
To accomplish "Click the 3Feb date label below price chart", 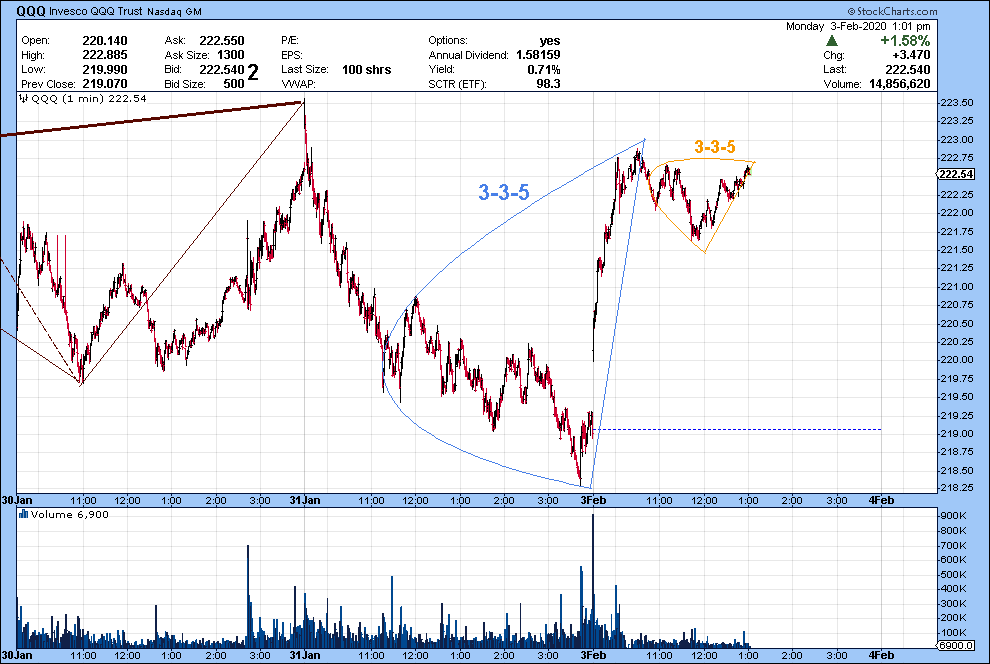I will coord(593,500).
